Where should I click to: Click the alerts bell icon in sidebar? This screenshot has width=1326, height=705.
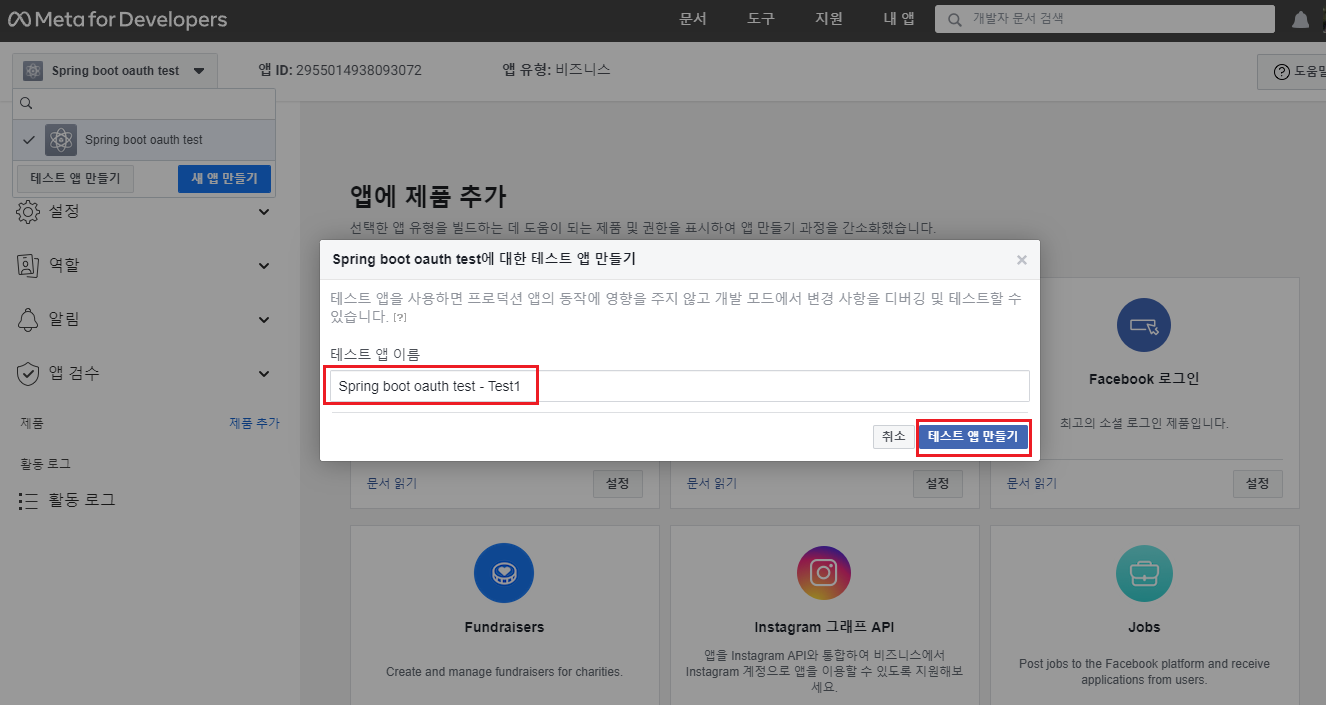pos(28,319)
